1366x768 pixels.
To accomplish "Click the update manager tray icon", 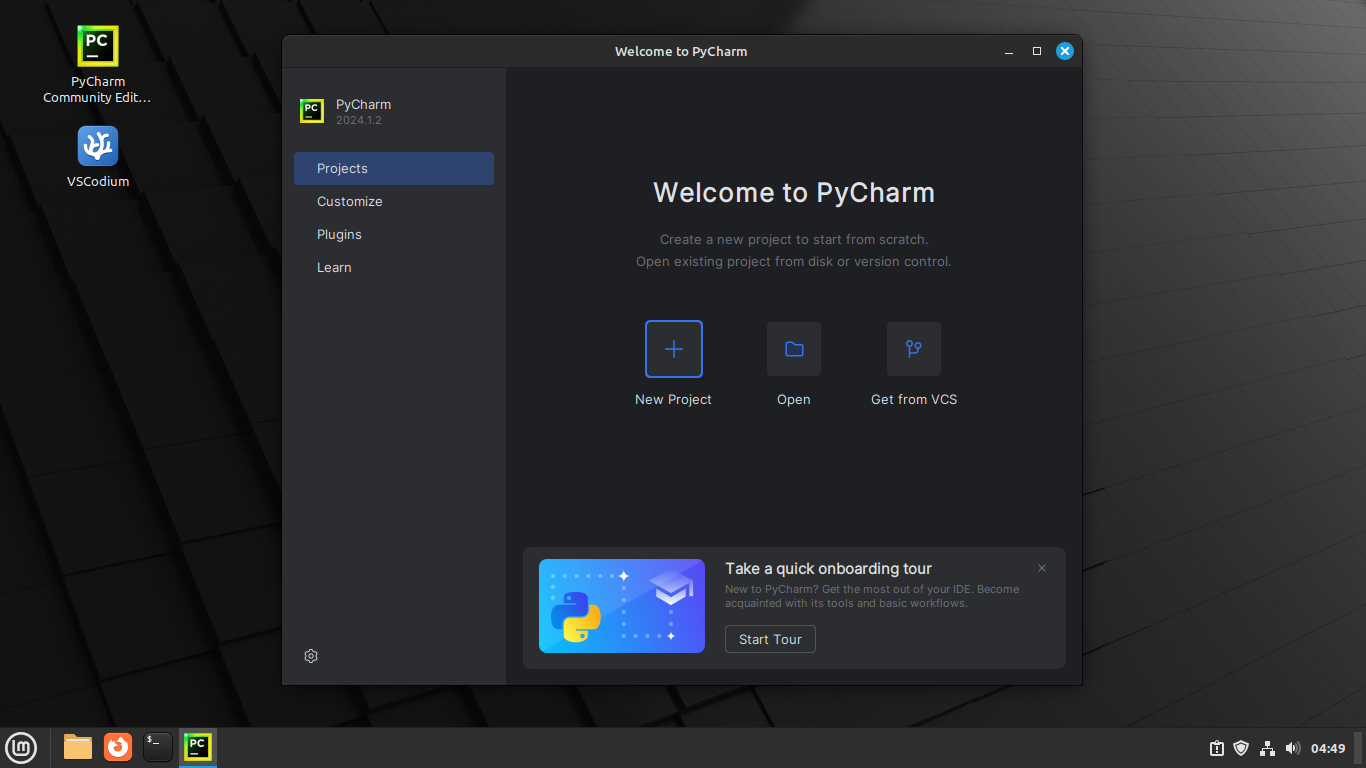I will tap(1216, 748).
